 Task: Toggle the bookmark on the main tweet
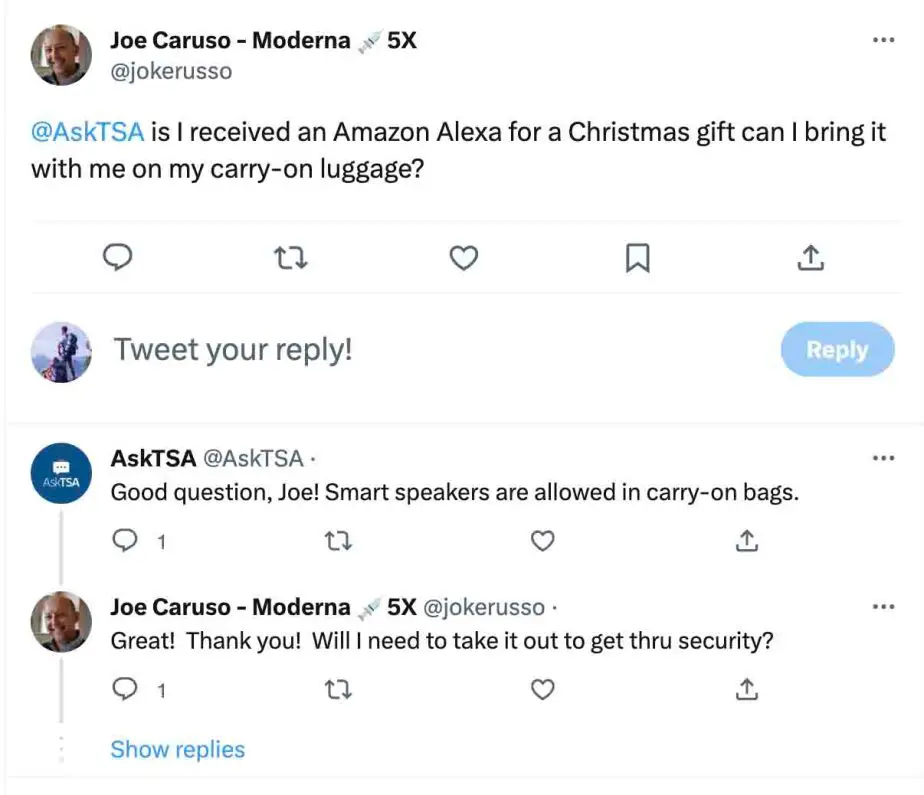point(637,258)
